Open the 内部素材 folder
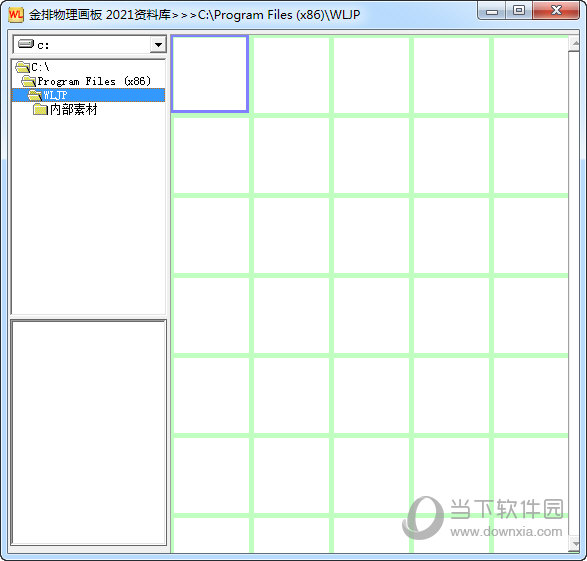Image resolution: width=587 pixels, height=561 pixels. pos(65,109)
